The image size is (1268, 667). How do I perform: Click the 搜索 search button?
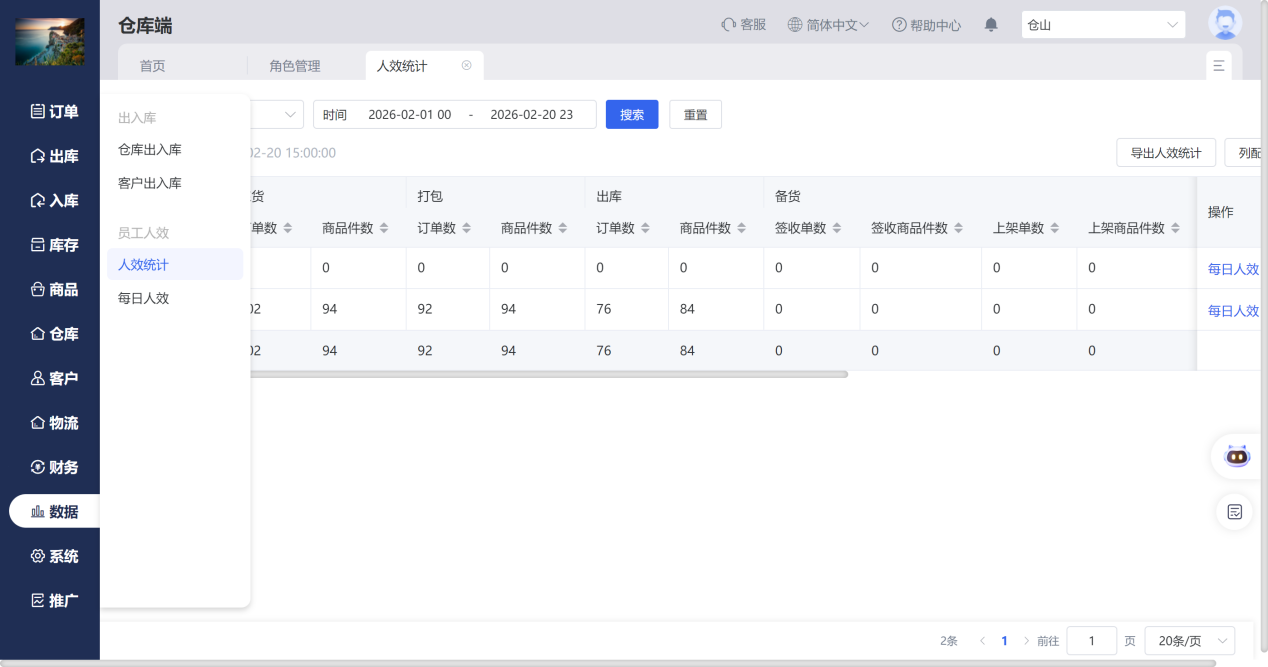click(631, 114)
